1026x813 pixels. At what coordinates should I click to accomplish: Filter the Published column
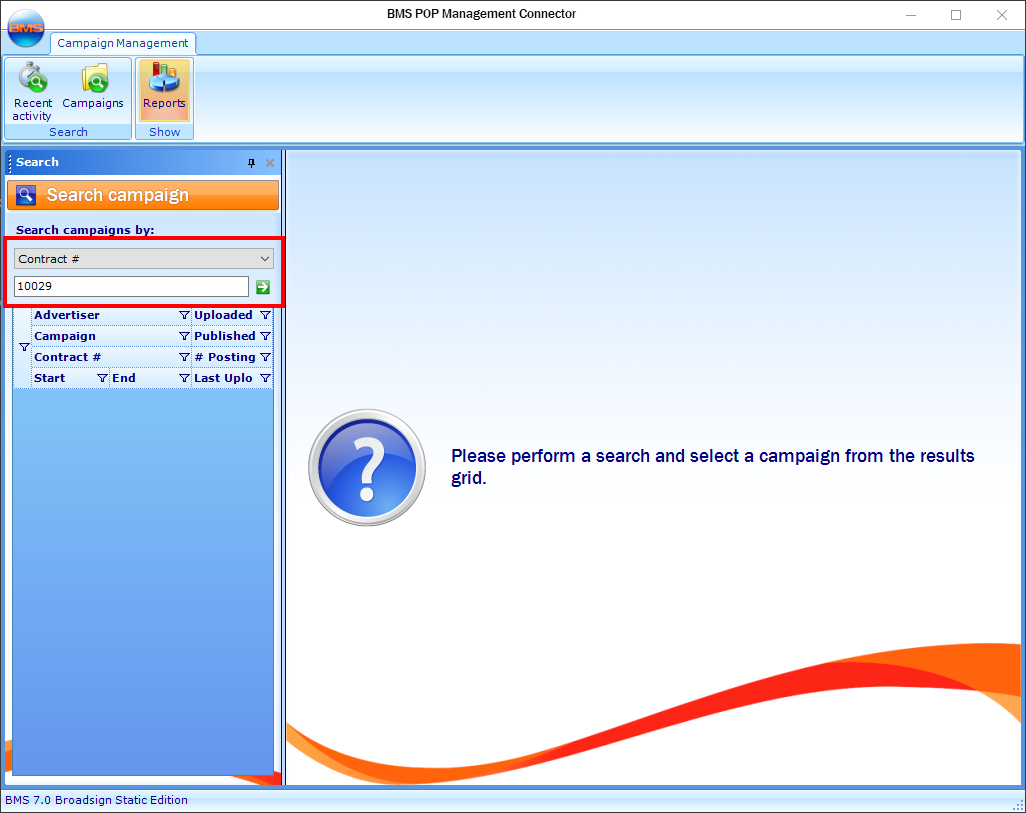[x=265, y=336]
